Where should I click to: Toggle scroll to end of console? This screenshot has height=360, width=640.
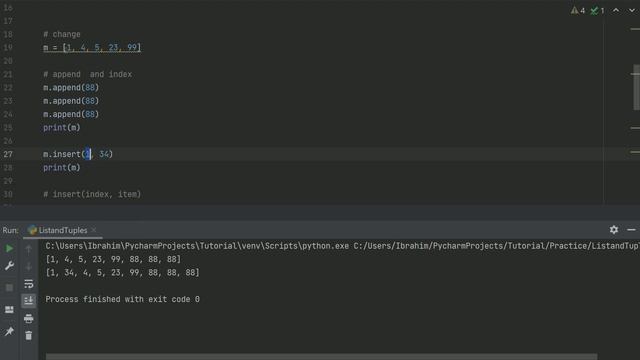point(29,301)
